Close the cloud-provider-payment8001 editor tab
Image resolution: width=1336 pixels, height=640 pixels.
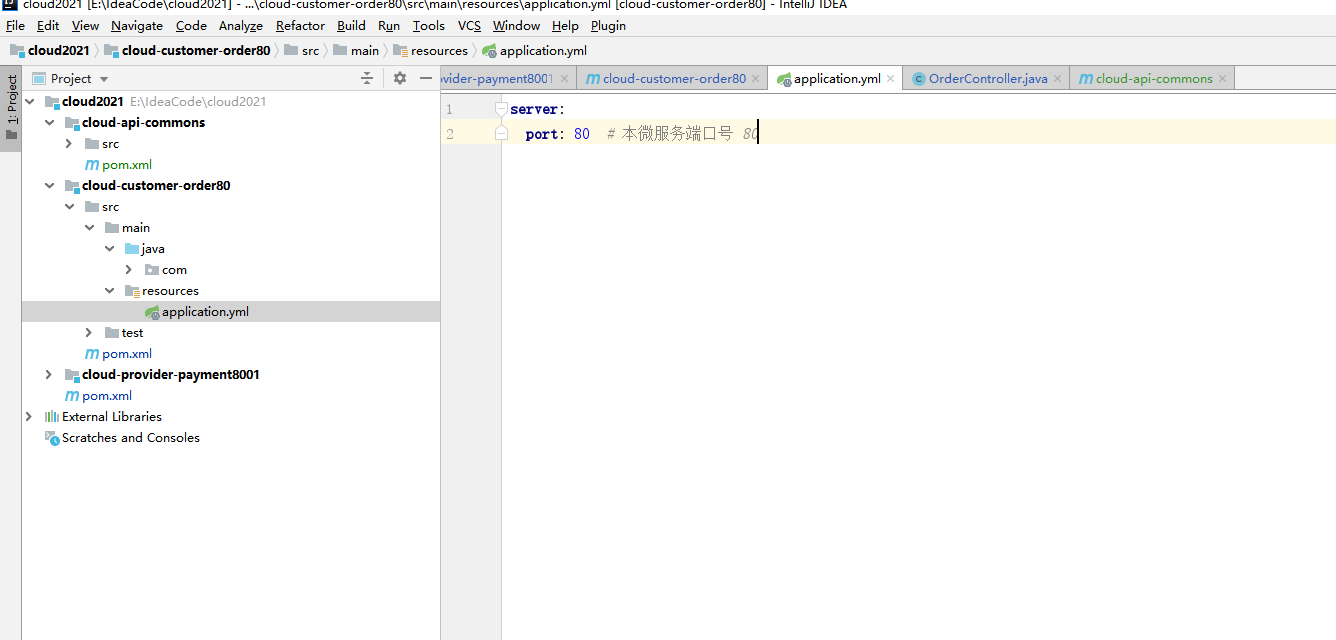pos(564,78)
